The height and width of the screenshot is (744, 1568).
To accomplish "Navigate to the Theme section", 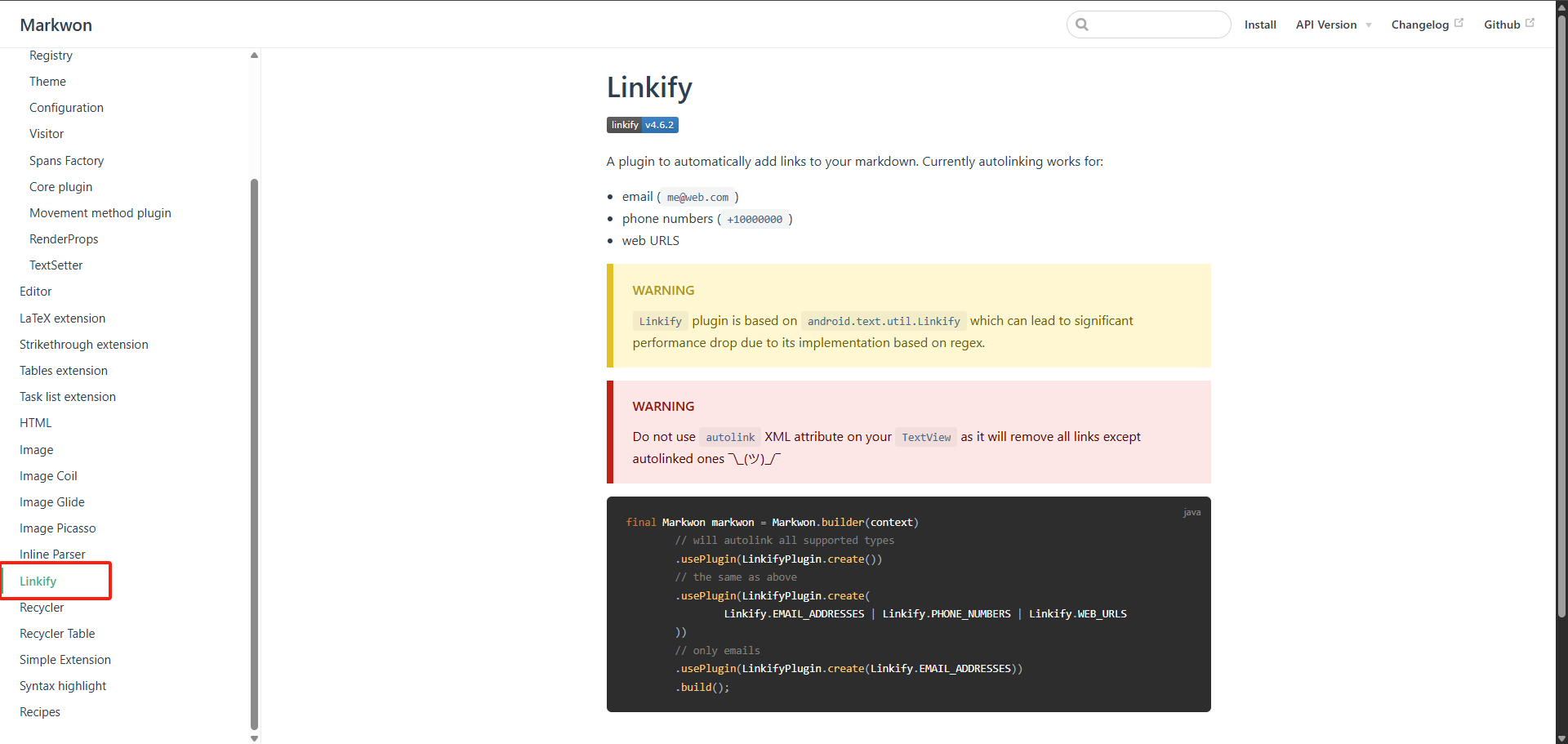I will tap(47, 81).
